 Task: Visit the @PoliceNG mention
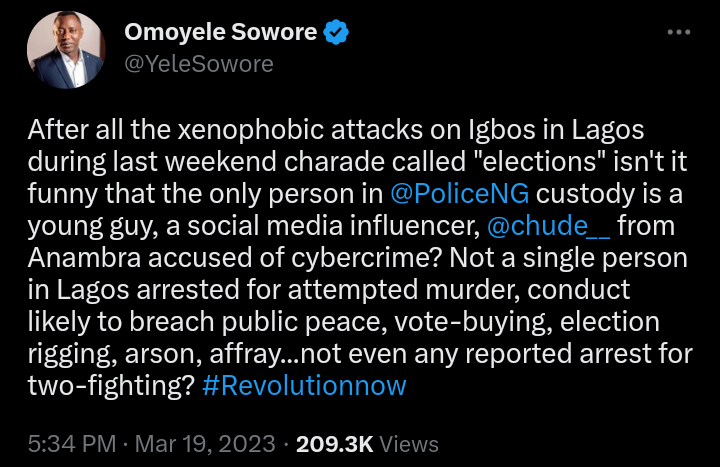pos(478,193)
